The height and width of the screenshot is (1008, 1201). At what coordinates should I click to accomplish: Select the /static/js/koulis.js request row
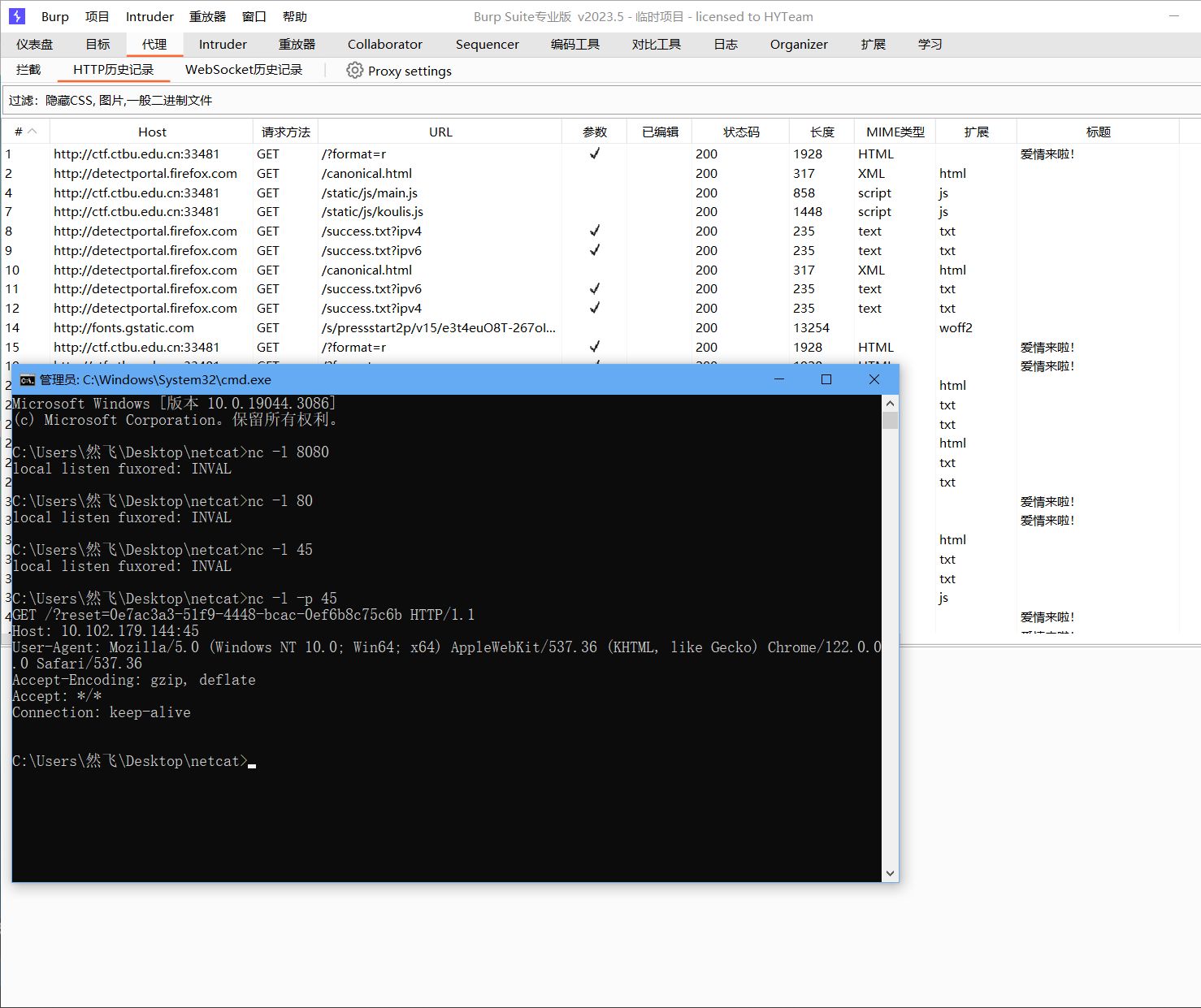click(600, 212)
